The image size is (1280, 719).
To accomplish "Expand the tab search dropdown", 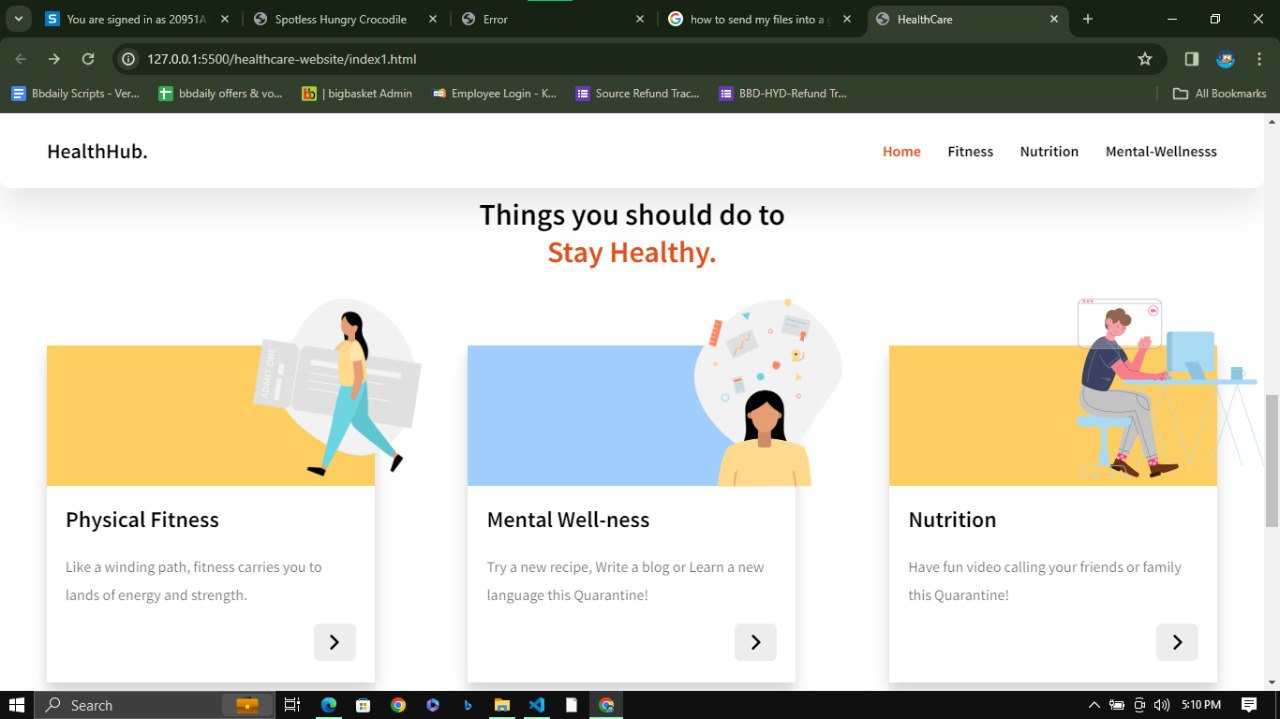I will pos(17,18).
